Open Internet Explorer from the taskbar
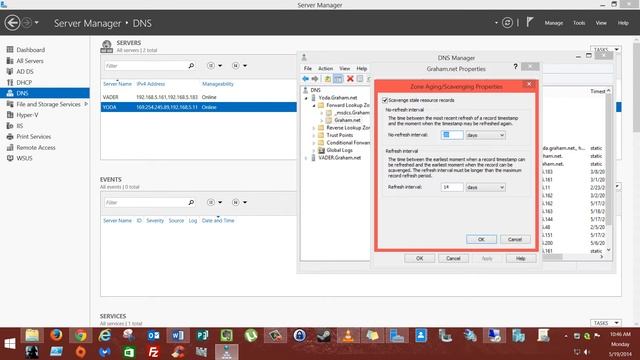Image resolution: width=640 pixels, height=360 pixels. (x=105, y=335)
